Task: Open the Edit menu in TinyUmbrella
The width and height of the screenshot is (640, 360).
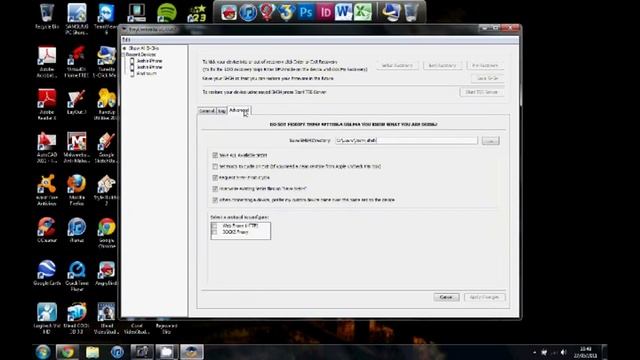Action: coord(126,40)
